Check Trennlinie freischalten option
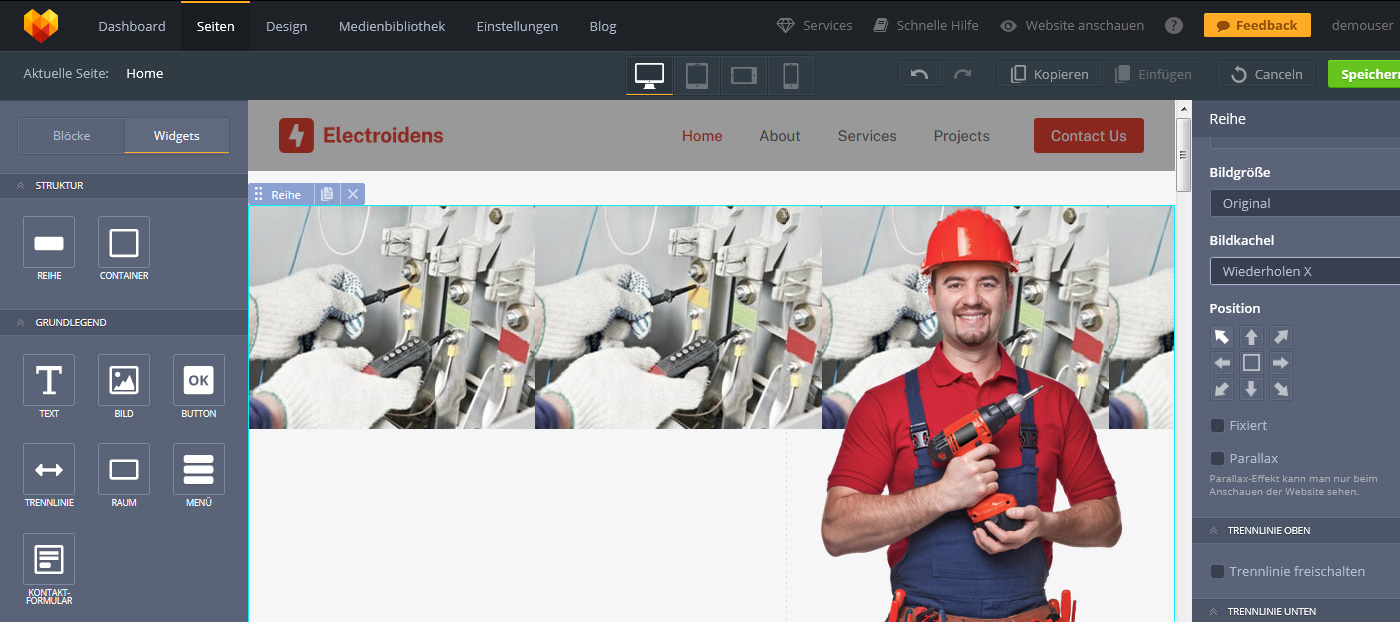1400x622 pixels. tap(1217, 571)
